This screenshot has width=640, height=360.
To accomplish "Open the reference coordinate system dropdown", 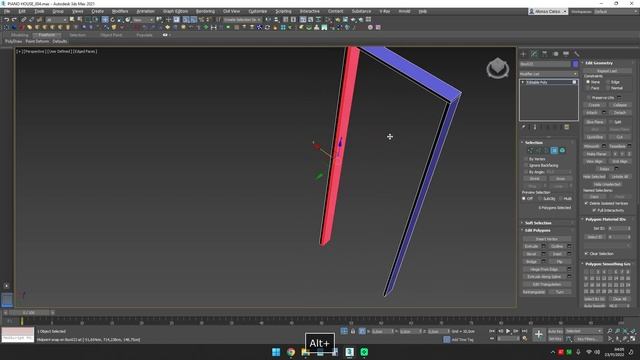I will 143,20.
